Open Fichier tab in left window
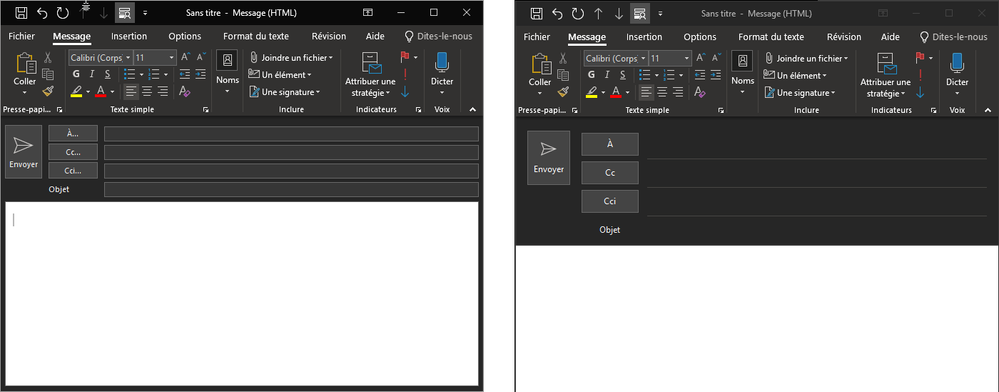The height and width of the screenshot is (392, 999). point(22,36)
